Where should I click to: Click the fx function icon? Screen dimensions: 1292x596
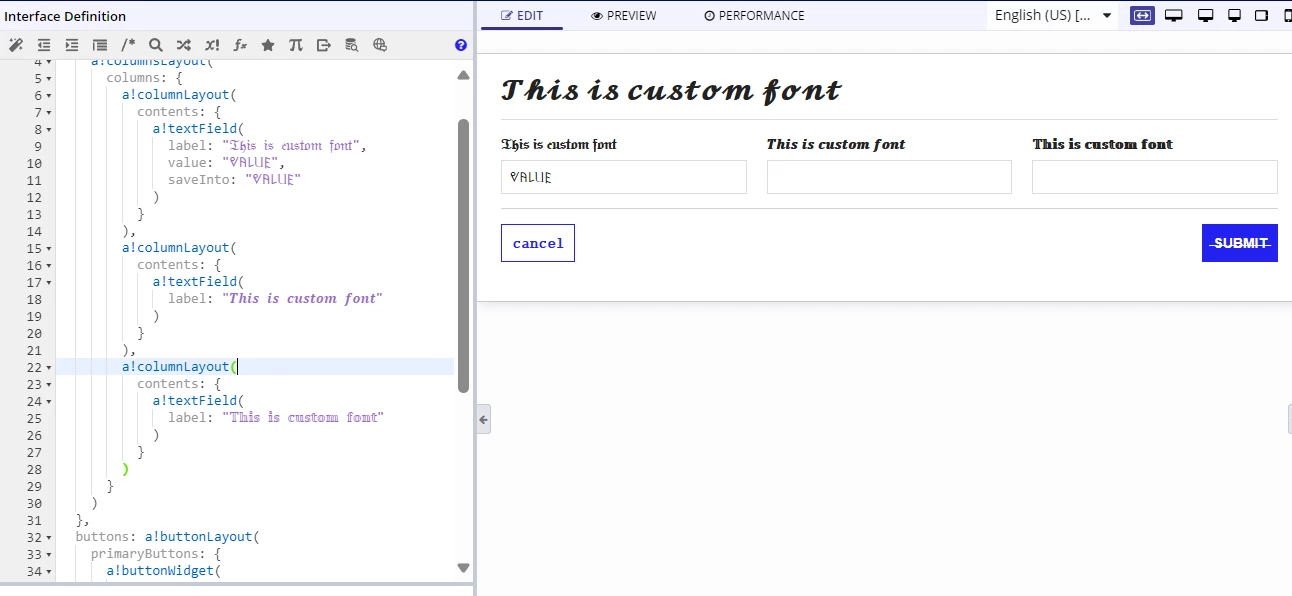pyautogui.click(x=240, y=45)
